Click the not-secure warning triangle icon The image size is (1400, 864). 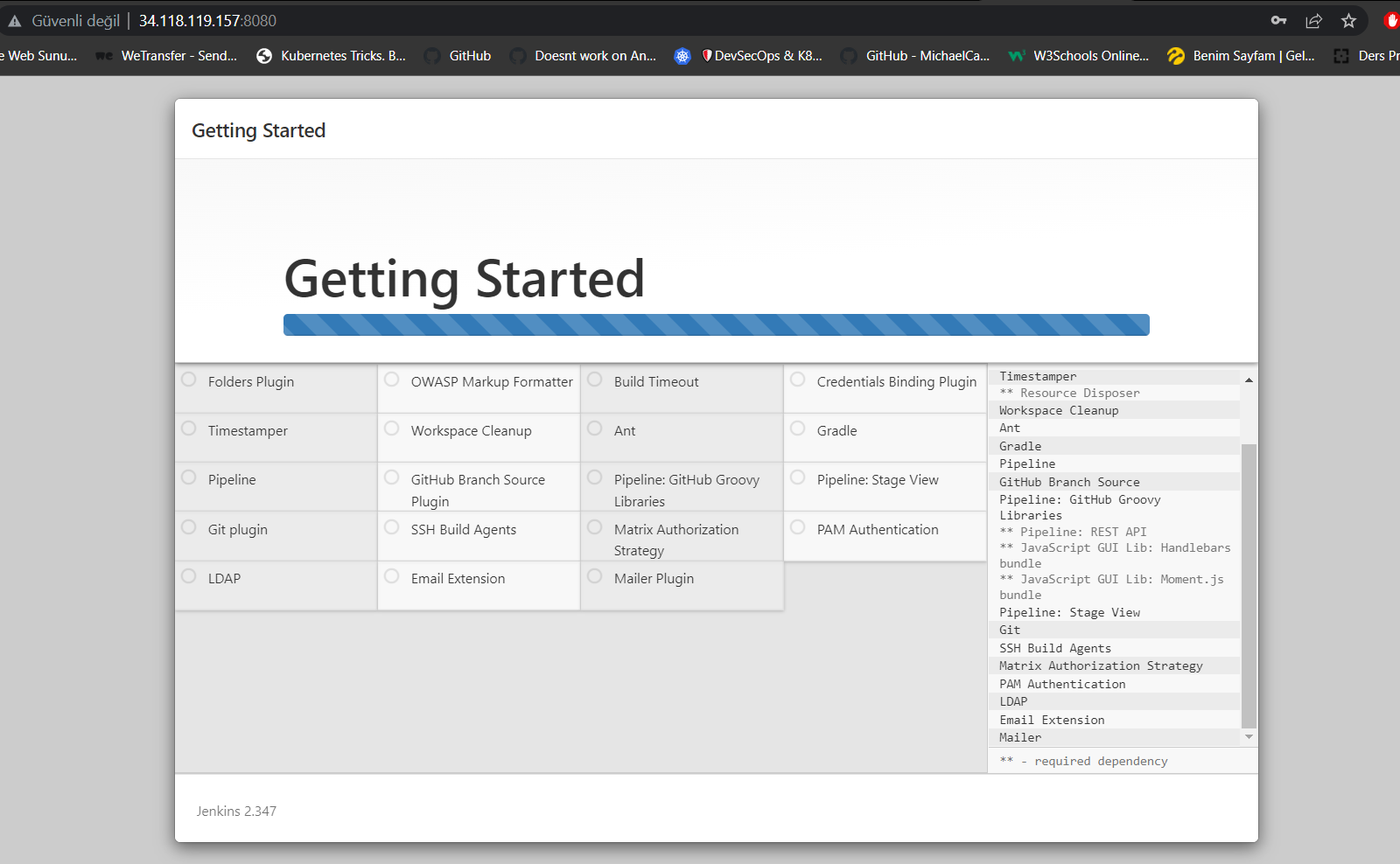click(x=15, y=20)
